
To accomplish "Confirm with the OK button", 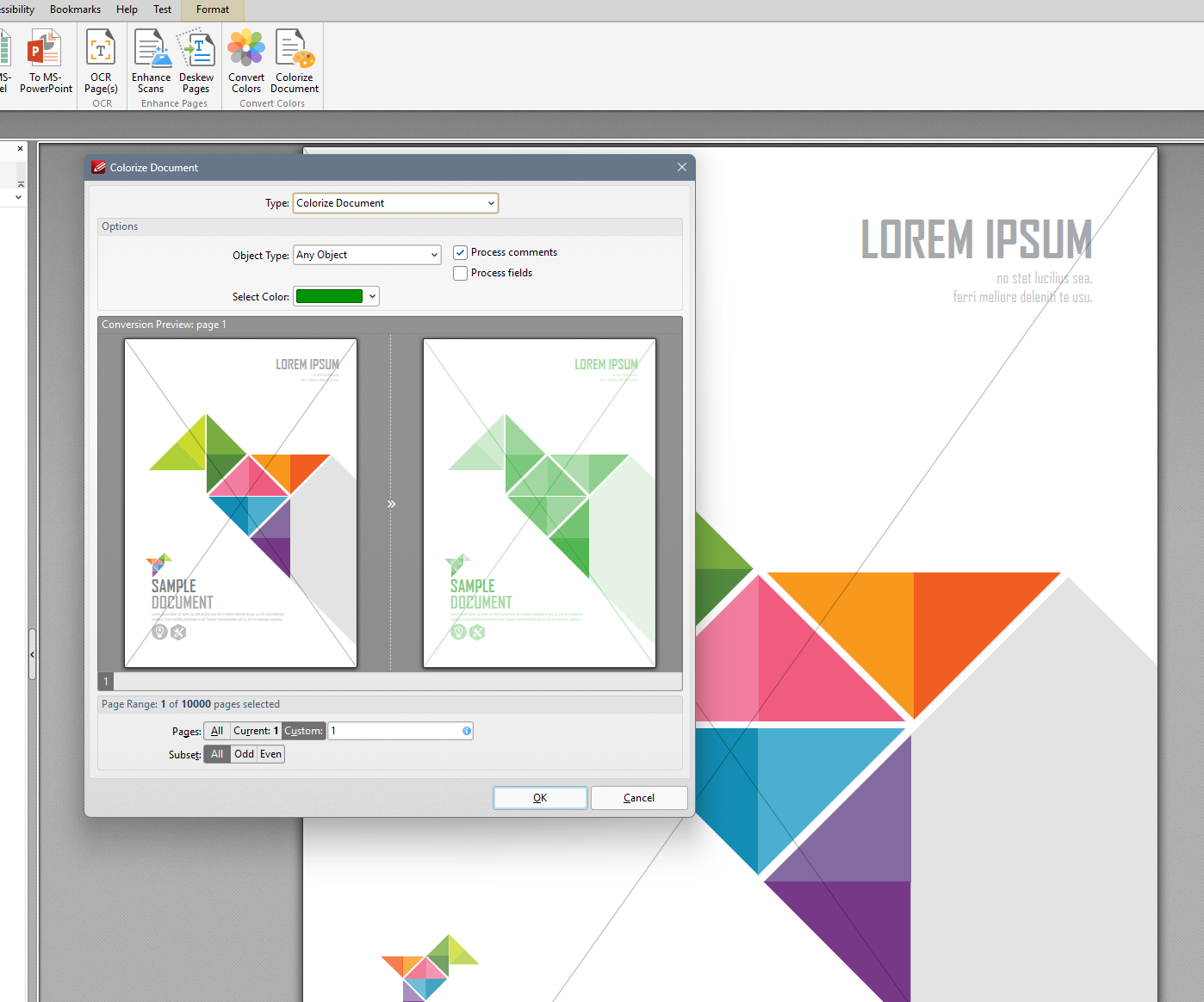I will click(540, 798).
